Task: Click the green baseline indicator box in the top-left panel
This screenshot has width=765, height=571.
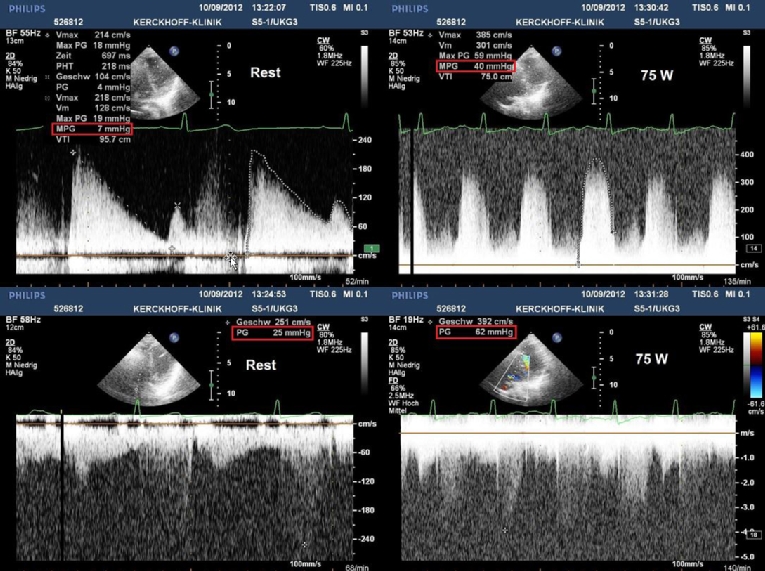Action: [x=370, y=248]
